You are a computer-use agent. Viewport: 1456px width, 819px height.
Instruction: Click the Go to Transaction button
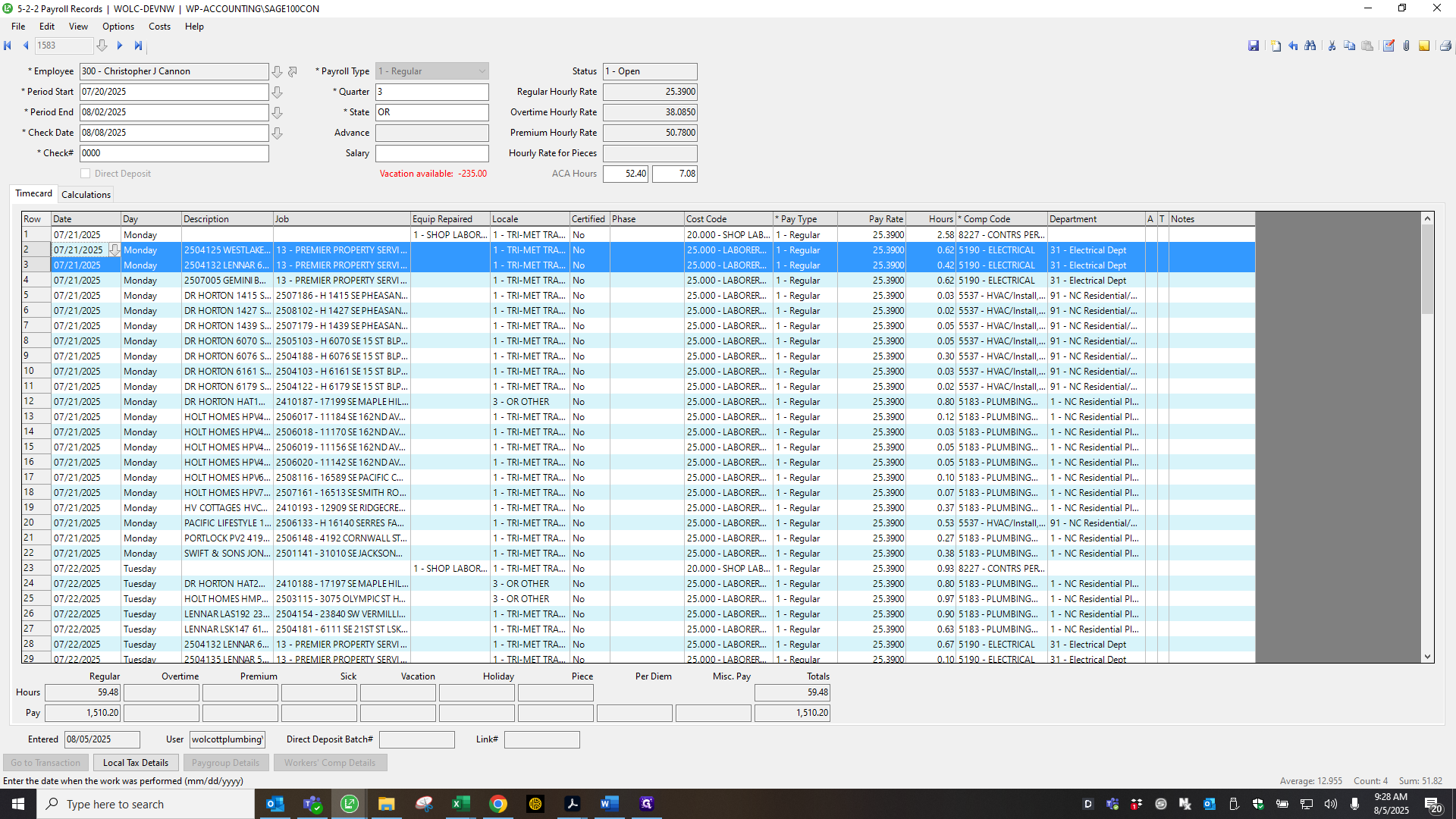click(x=45, y=763)
